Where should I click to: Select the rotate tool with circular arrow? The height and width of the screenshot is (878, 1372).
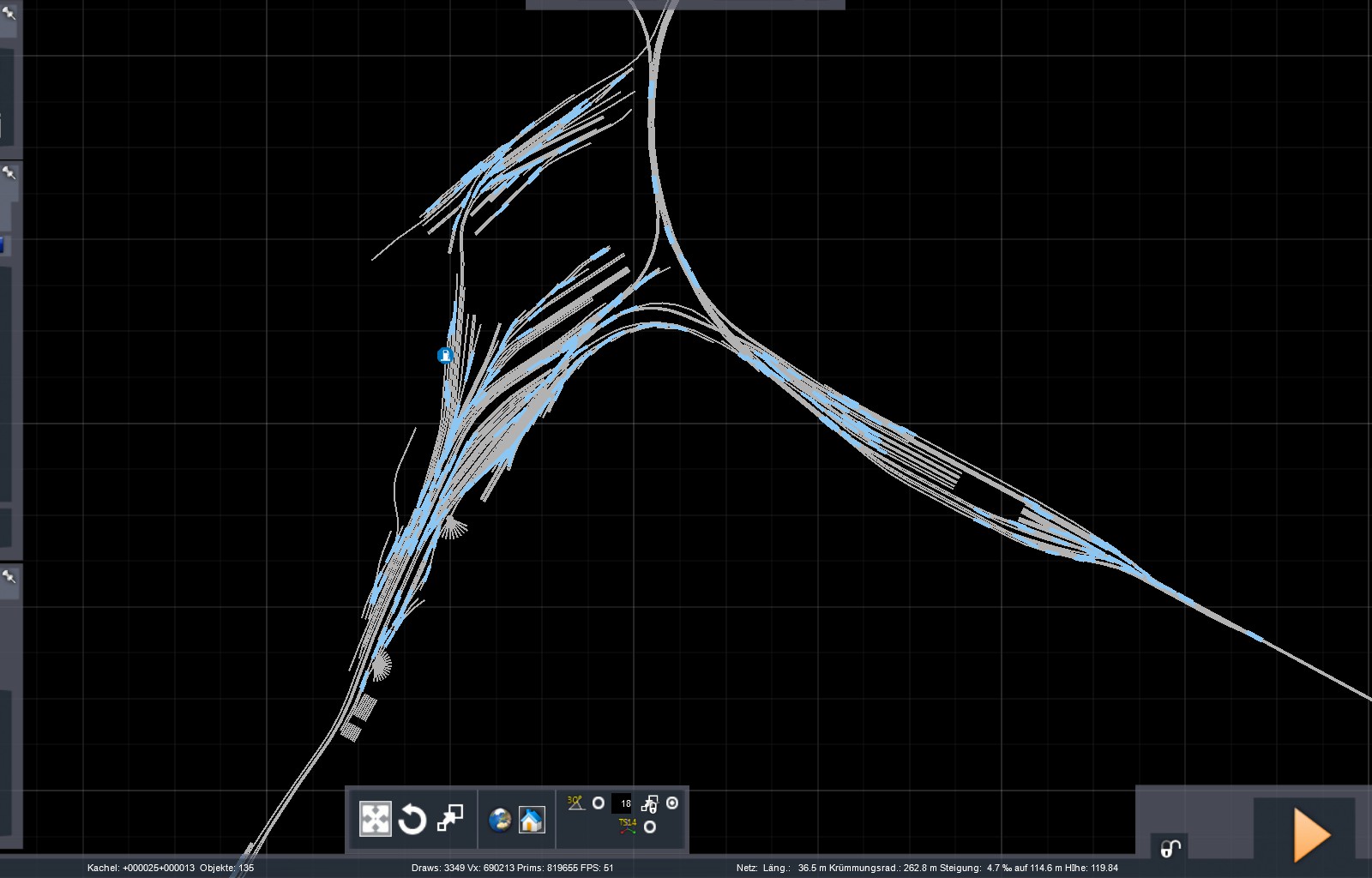[x=412, y=820]
